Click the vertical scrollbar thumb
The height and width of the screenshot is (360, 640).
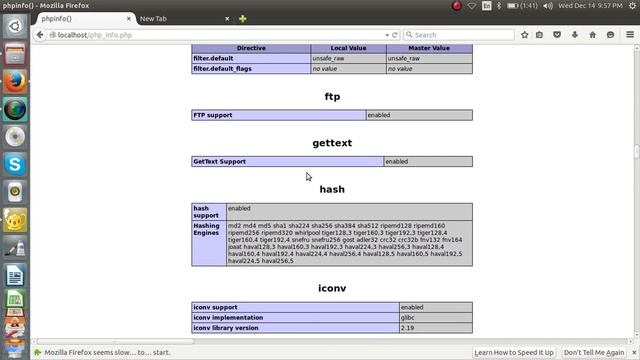click(636, 151)
